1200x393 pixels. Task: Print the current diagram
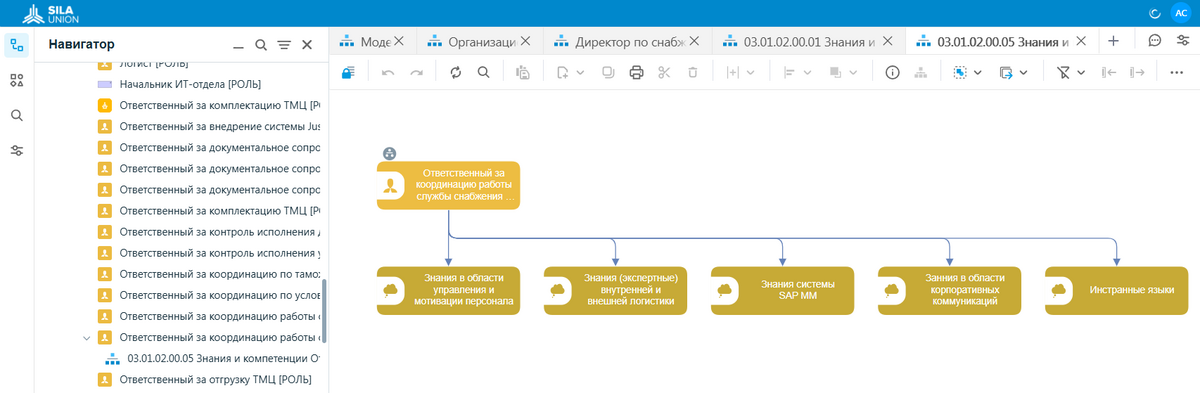[636, 72]
